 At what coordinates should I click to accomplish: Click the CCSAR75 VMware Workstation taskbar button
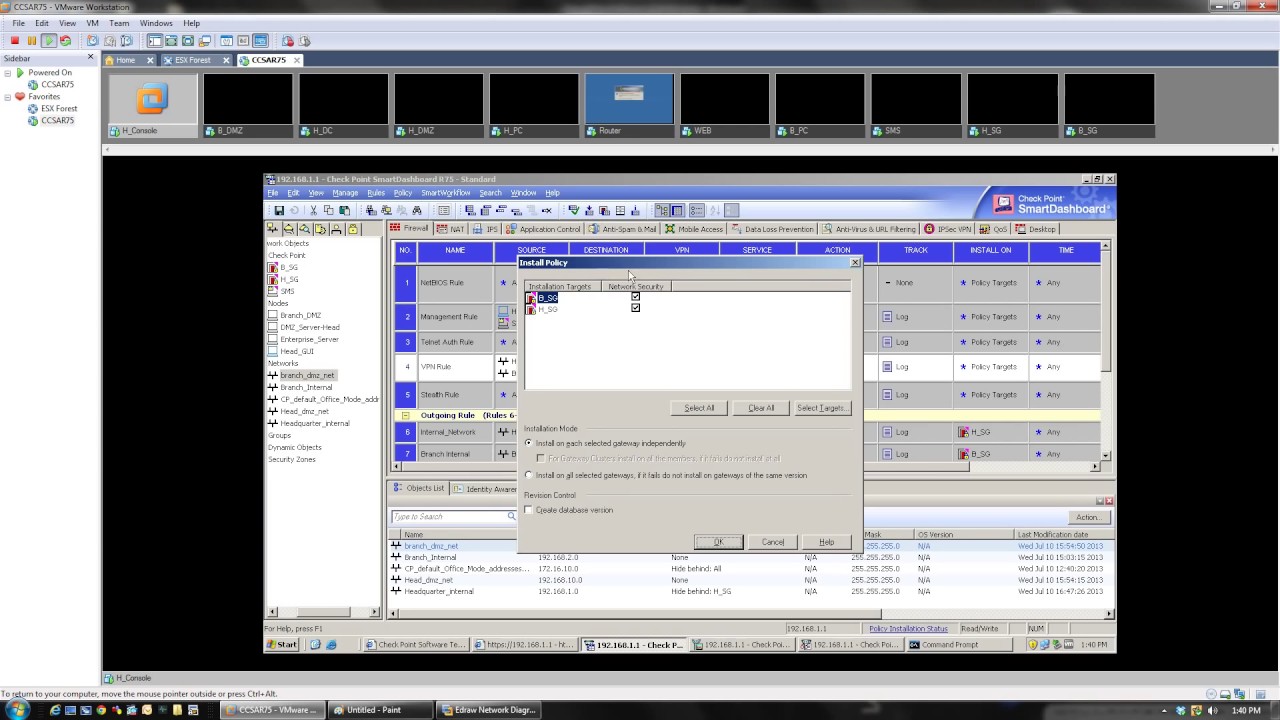[x=271, y=710]
